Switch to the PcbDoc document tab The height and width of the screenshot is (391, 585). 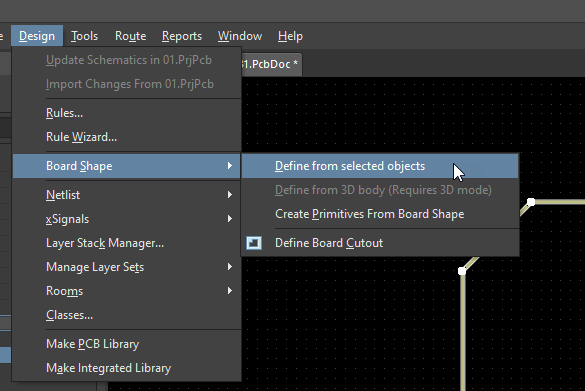(271, 64)
